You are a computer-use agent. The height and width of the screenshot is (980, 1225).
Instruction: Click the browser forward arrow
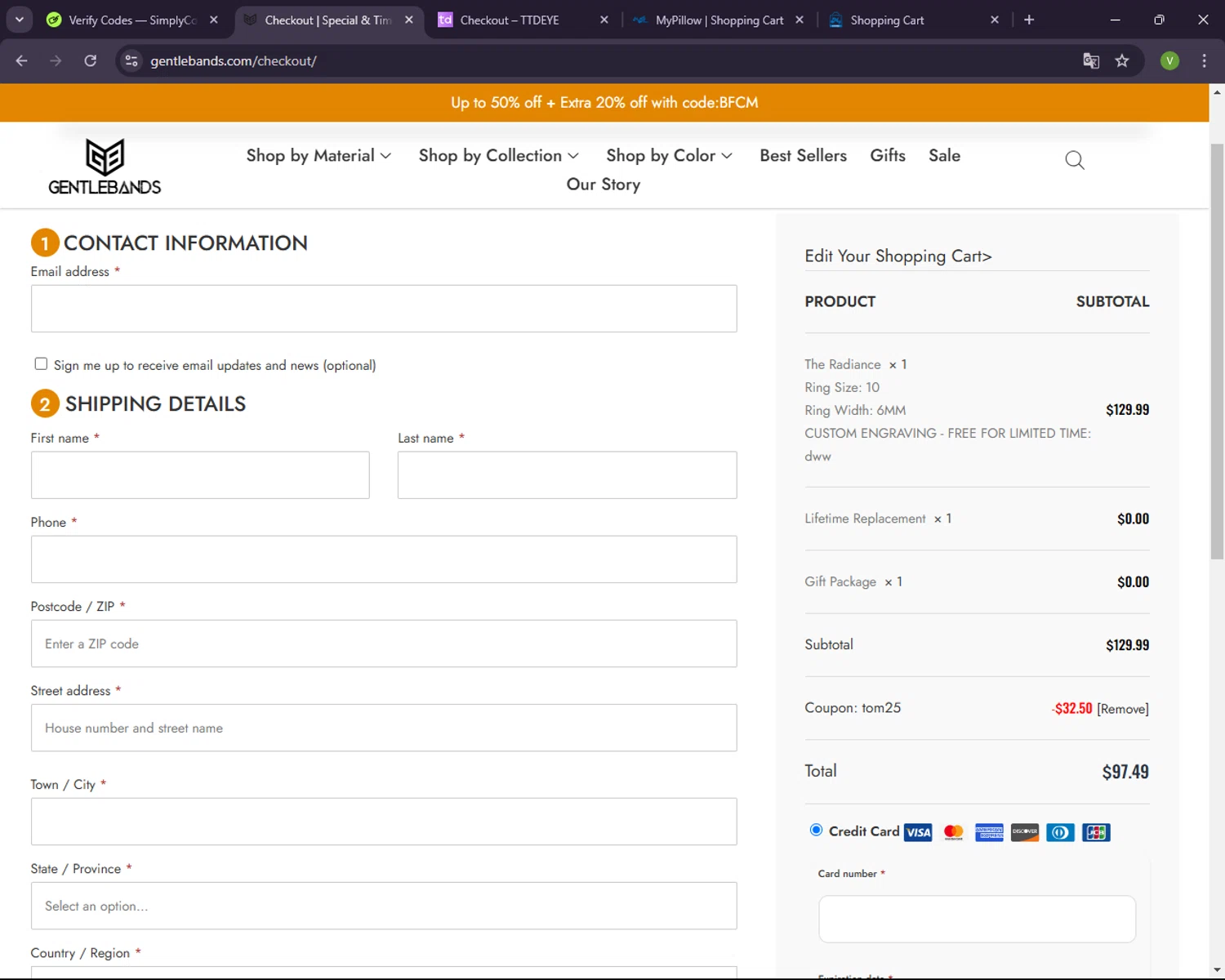coord(56,60)
